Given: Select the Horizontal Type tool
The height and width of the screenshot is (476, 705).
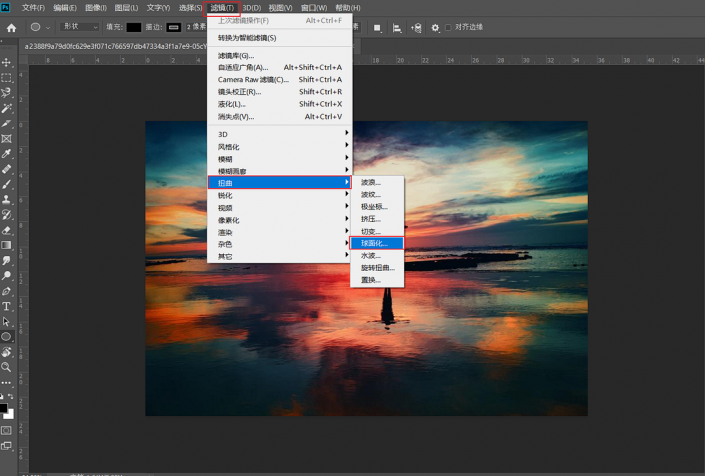Looking at the screenshot, I should point(6,306).
